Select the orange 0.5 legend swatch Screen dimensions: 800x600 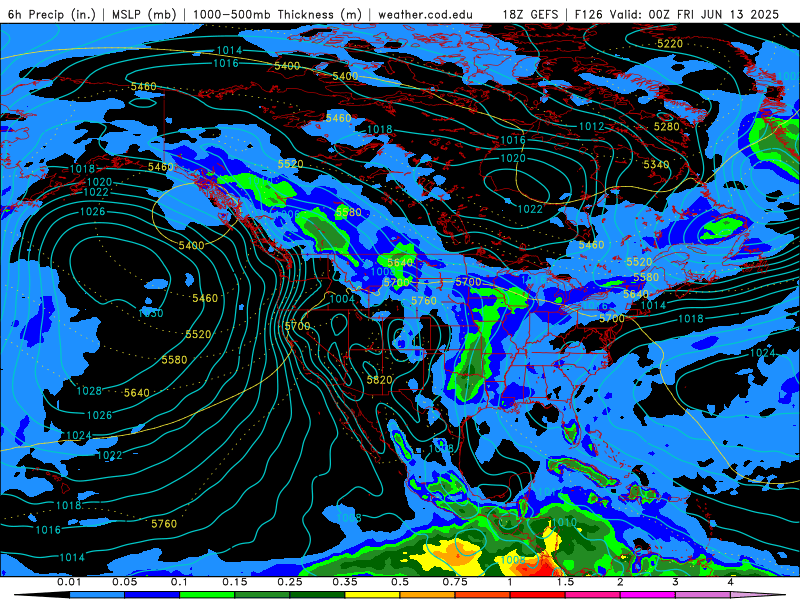pyautogui.click(x=428, y=595)
